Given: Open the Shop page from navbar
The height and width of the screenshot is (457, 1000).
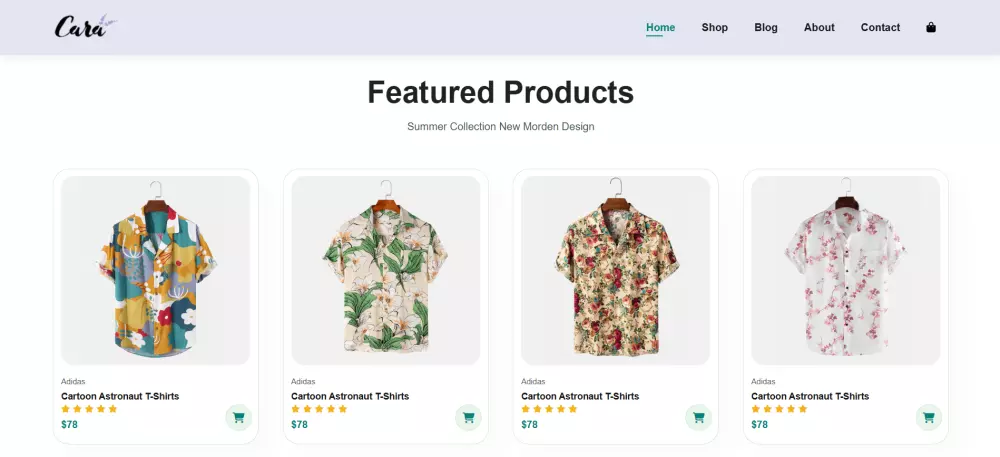Looking at the screenshot, I should [715, 28].
